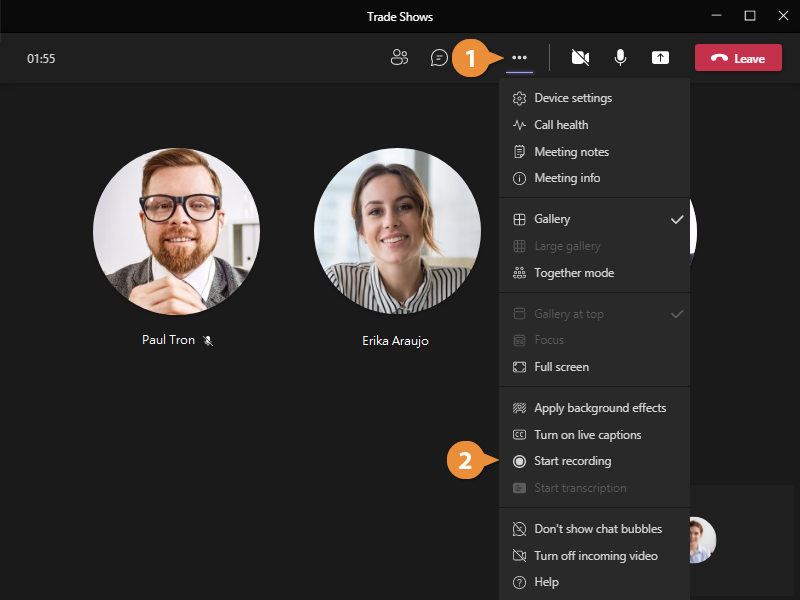
Task: Turn on live captions
Action: (x=585, y=434)
